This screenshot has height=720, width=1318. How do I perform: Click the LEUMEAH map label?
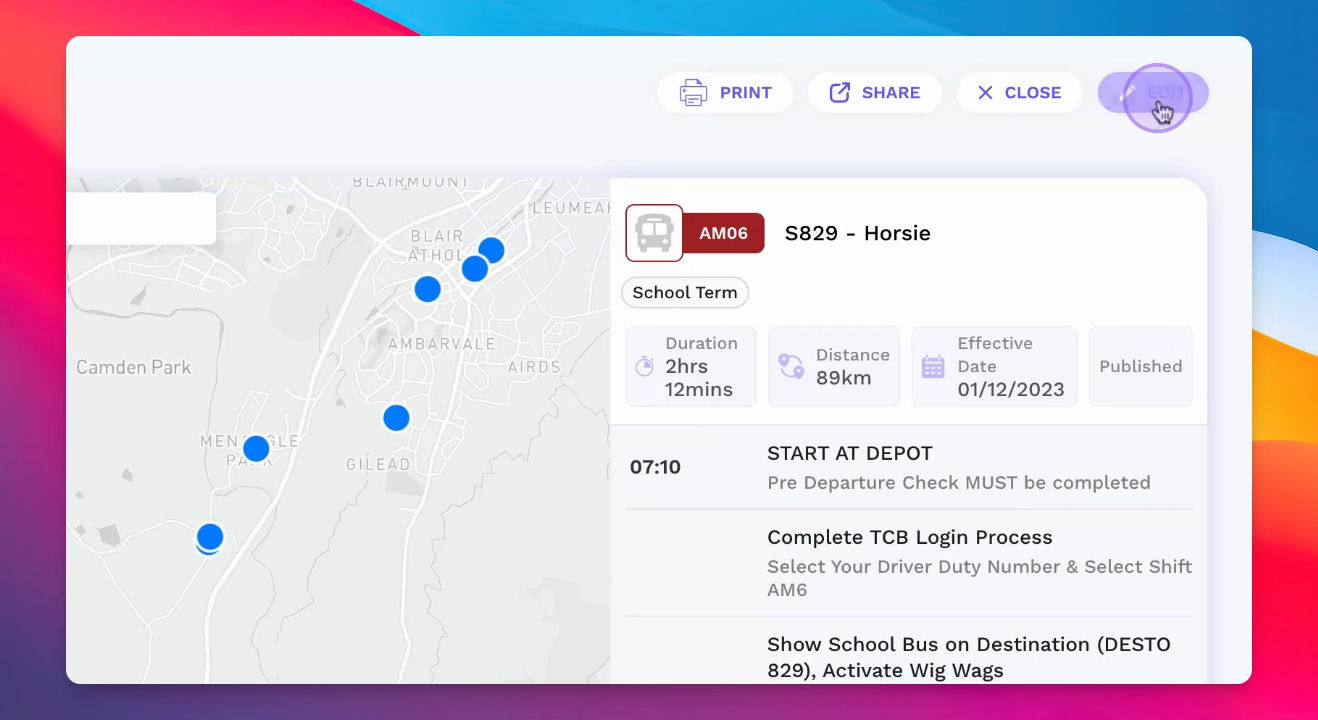[x=571, y=208]
